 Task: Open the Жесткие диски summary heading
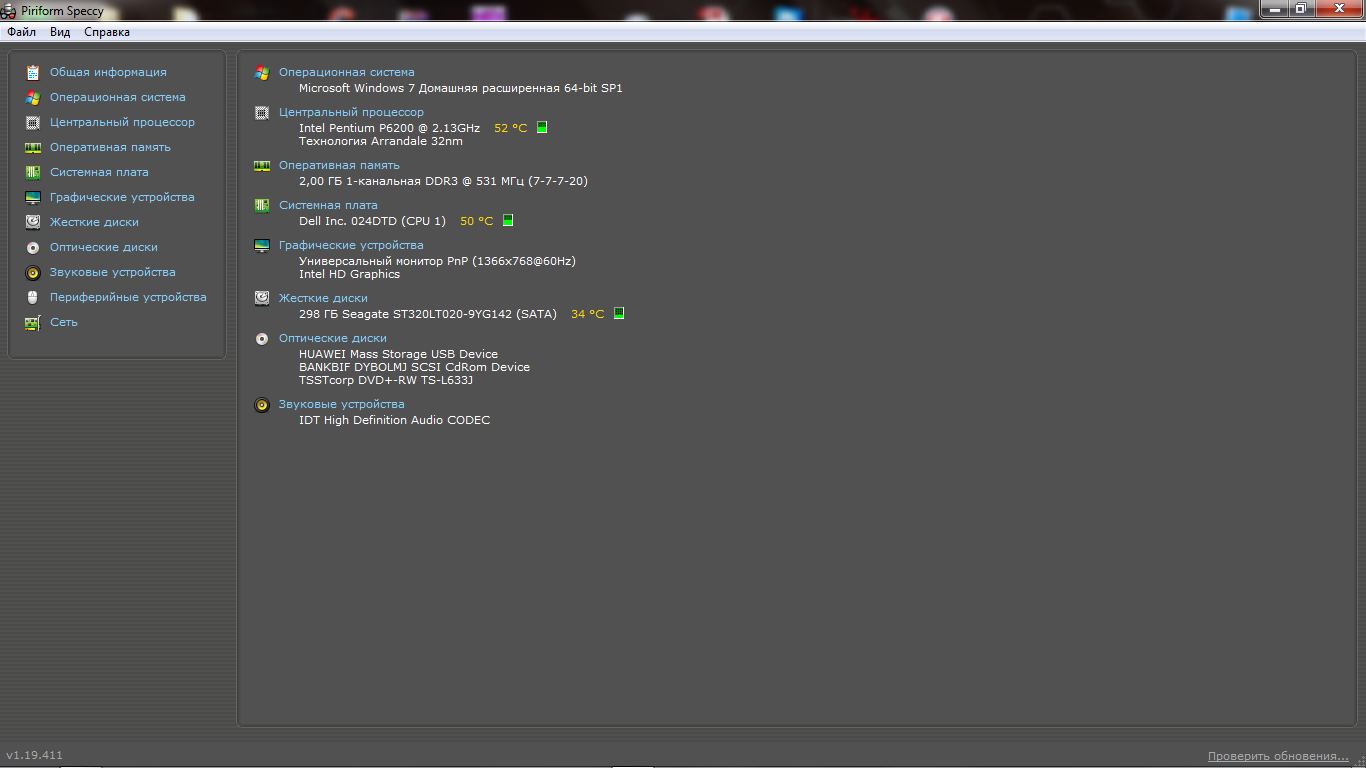click(323, 298)
